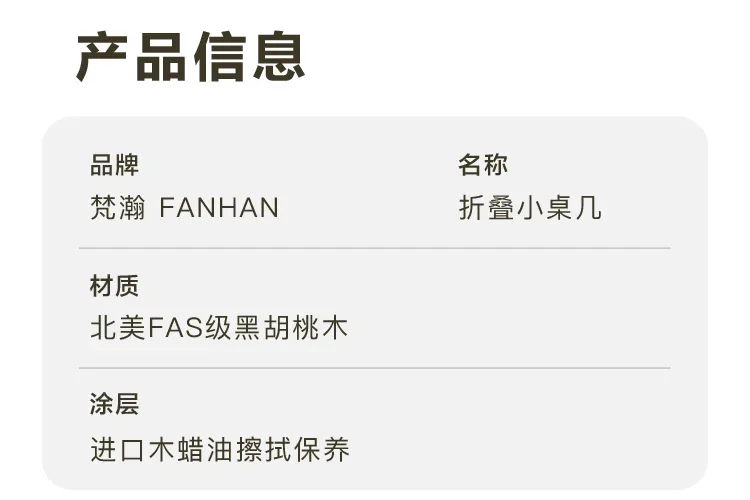Click the 产品信息 heading
Viewport: 750px width, 500px height.
(190, 56)
